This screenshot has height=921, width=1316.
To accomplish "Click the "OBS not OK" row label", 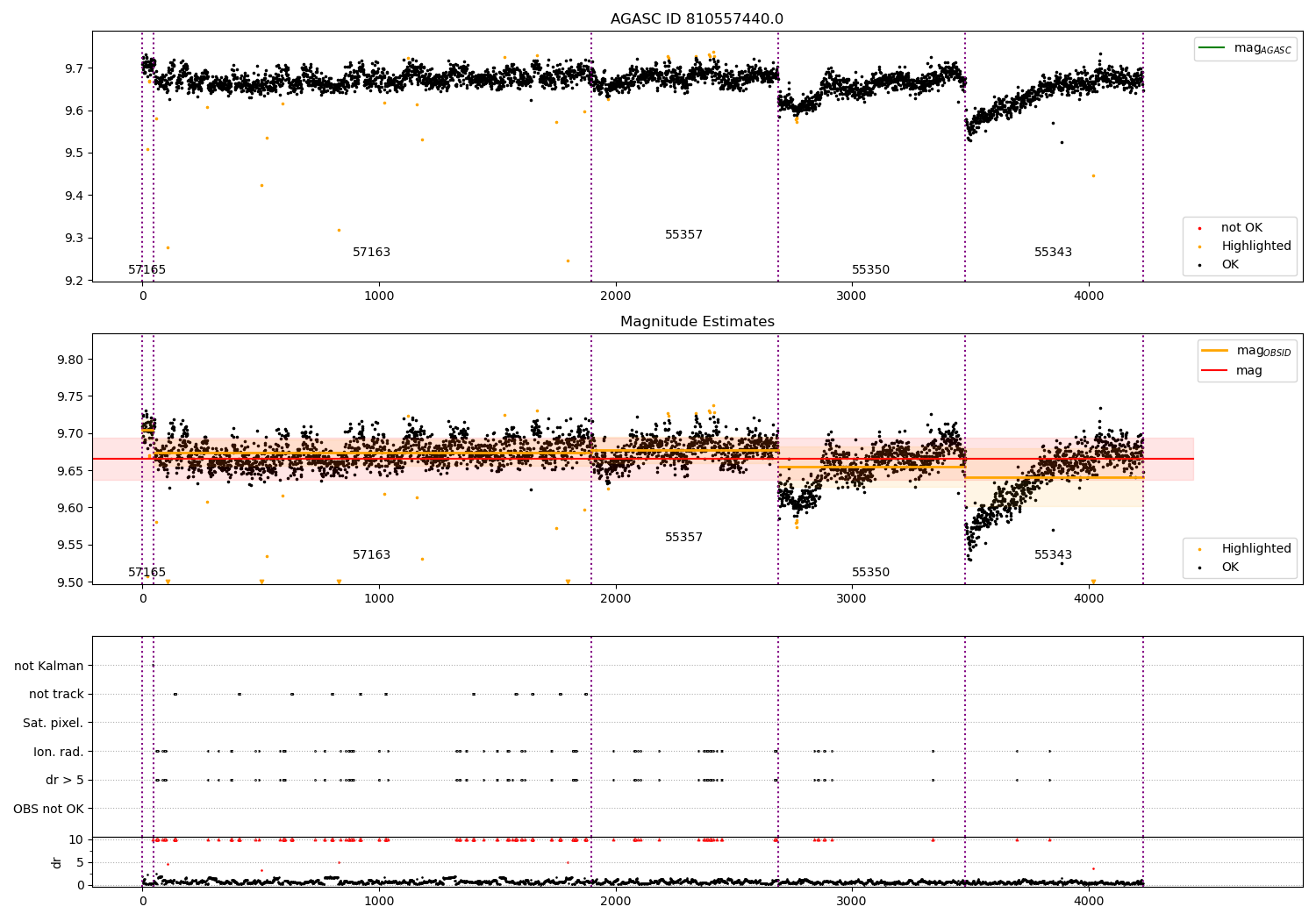I will coord(48,809).
